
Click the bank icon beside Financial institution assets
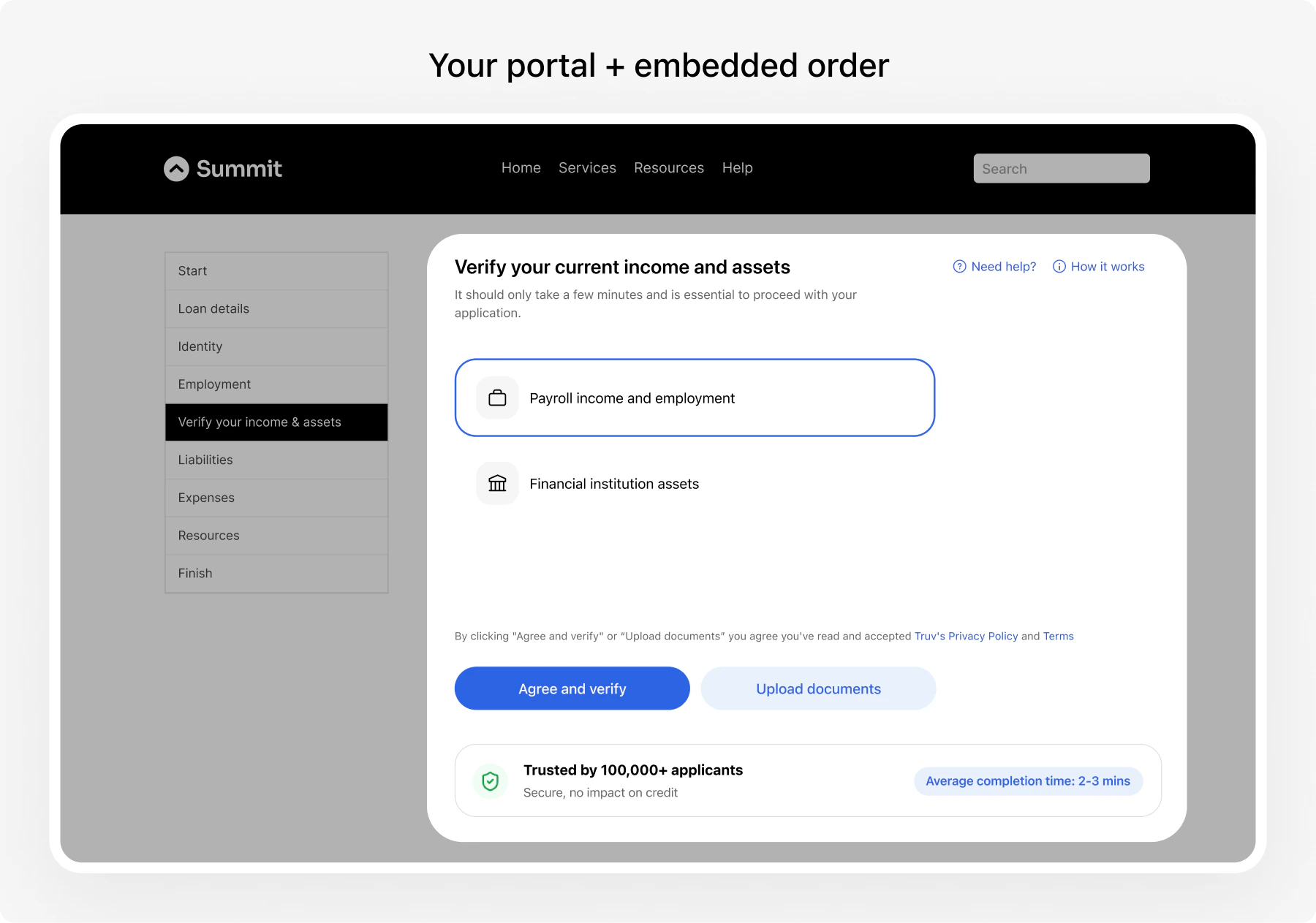point(497,483)
